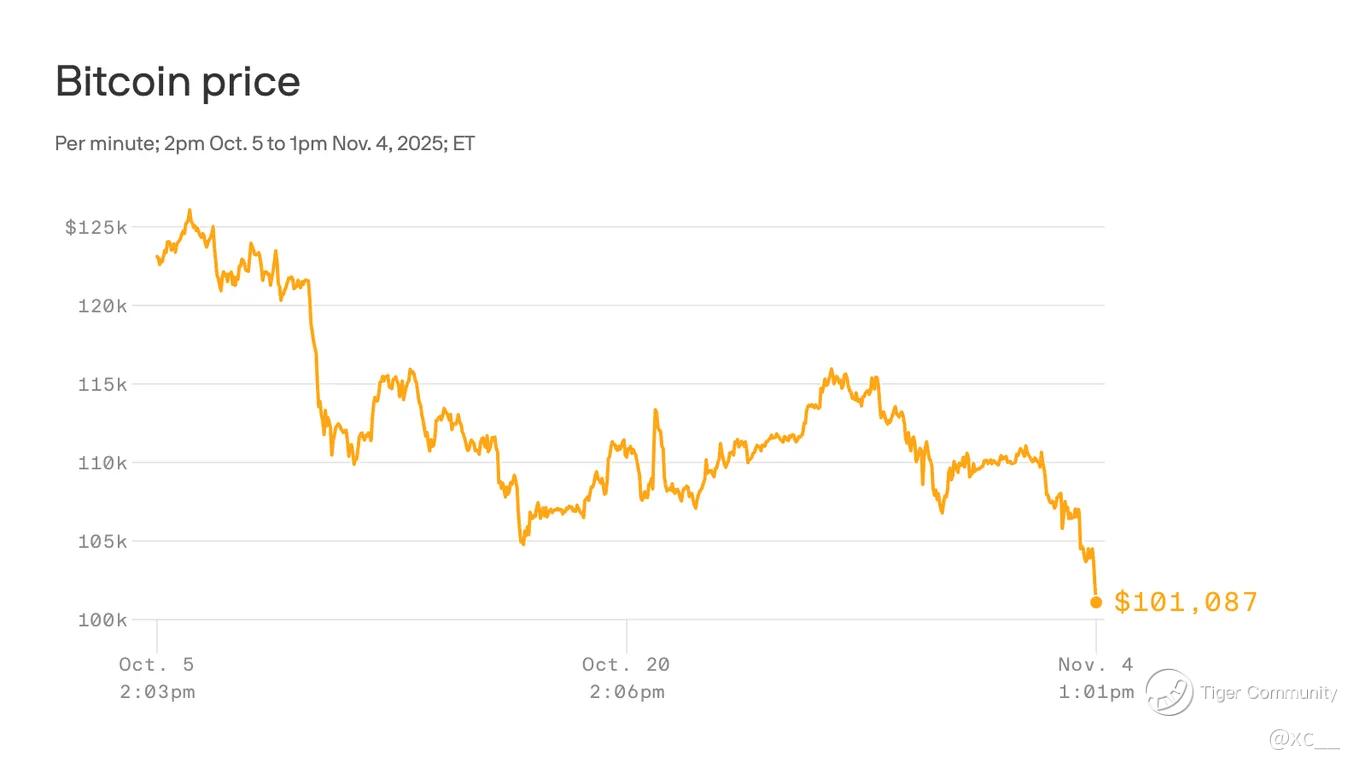Click the Oct. 20 date label
Image resolution: width=1366 pixels, height=768 pixels.
coord(626,664)
